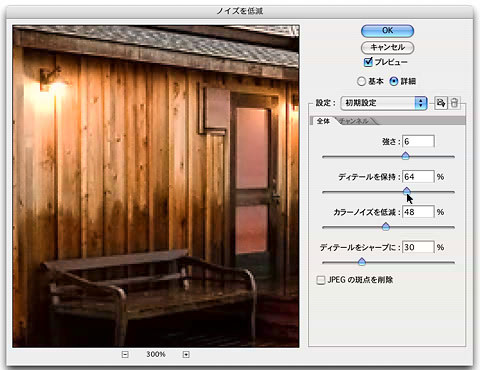Switch to the チャンネル tab
The width and height of the screenshot is (480, 370).
click(354, 121)
